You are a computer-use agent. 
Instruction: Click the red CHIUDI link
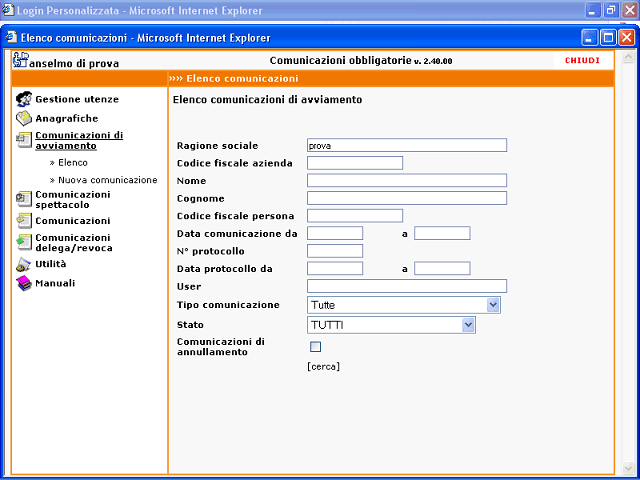pos(582,60)
